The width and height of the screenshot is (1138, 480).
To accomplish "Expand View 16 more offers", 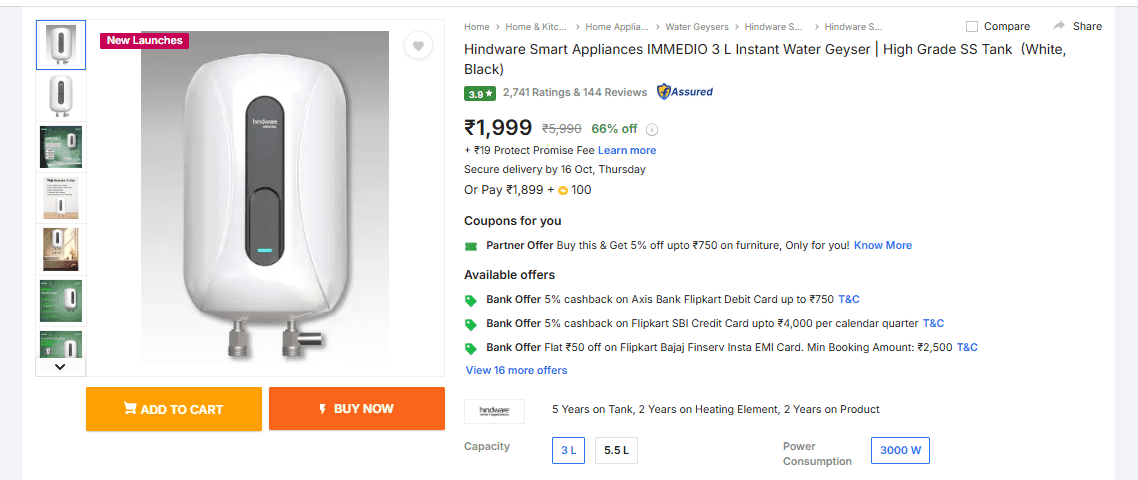I will click(x=516, y=370).
